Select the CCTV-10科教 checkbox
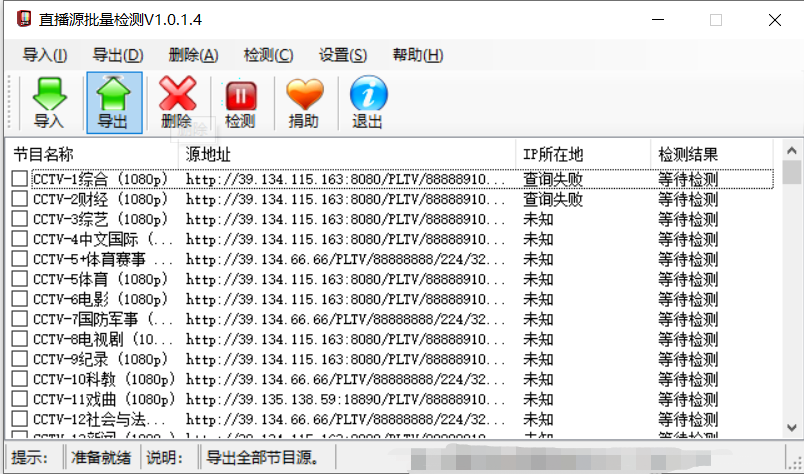 (20, 379)
